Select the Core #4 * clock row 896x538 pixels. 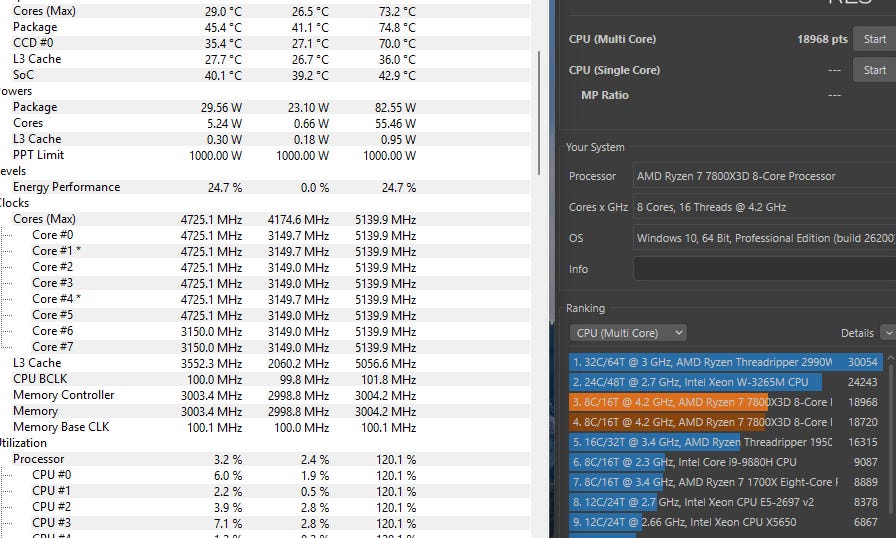(x=265, y=299)
